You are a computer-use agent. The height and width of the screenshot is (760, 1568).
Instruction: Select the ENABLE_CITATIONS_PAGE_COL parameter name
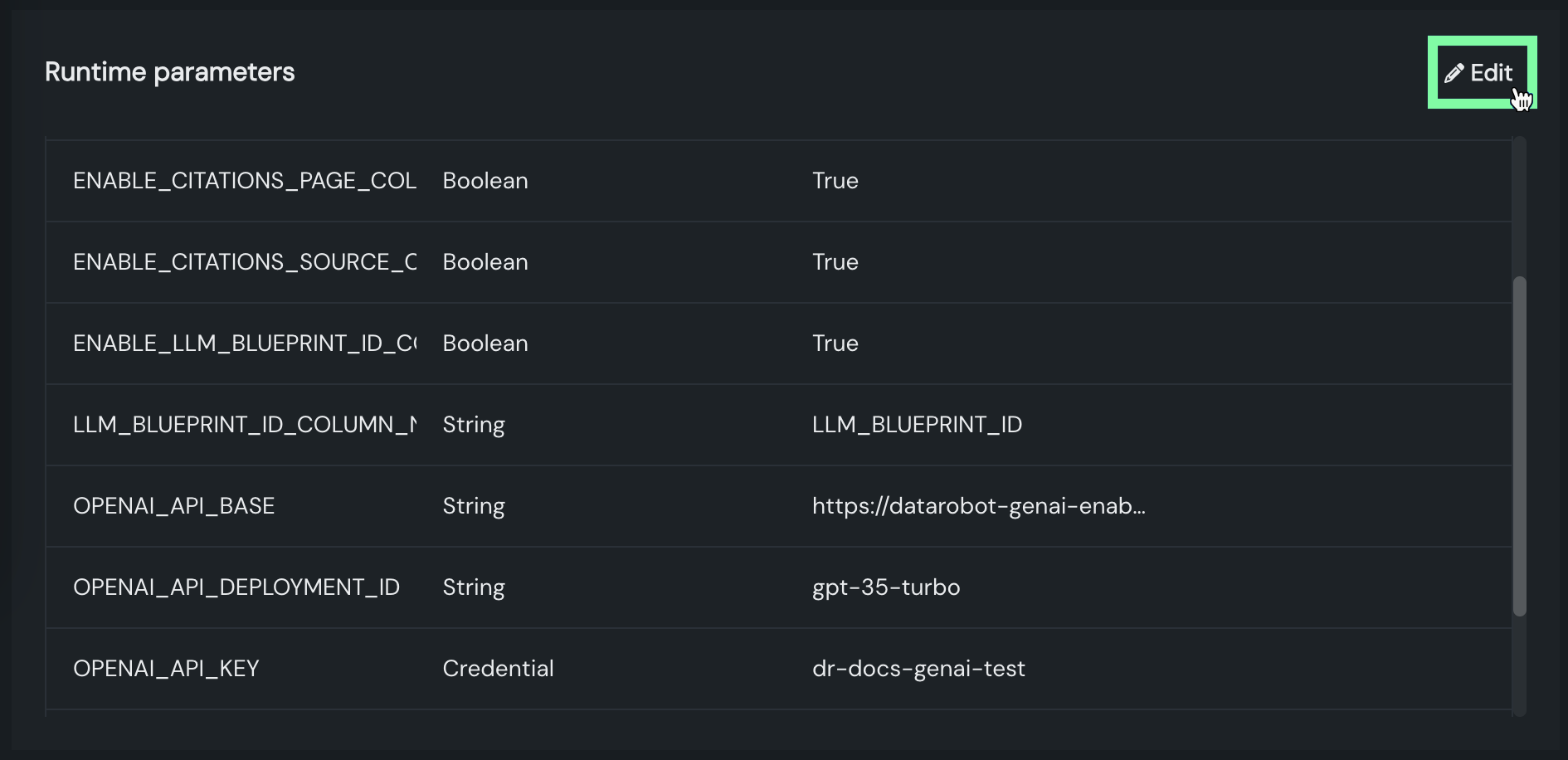244,181
